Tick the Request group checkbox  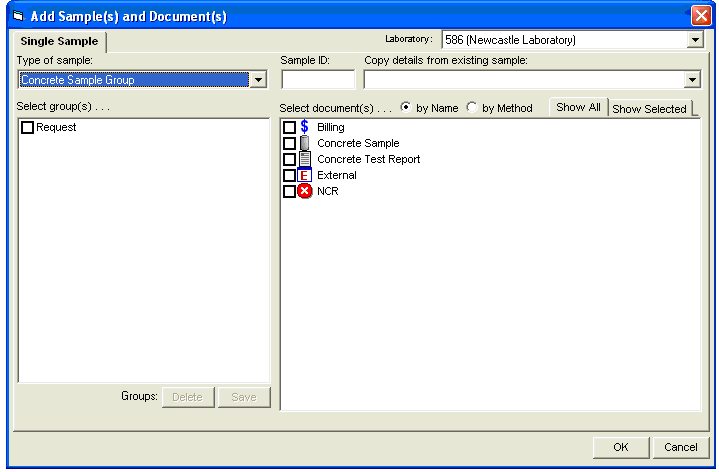point(28,128)
